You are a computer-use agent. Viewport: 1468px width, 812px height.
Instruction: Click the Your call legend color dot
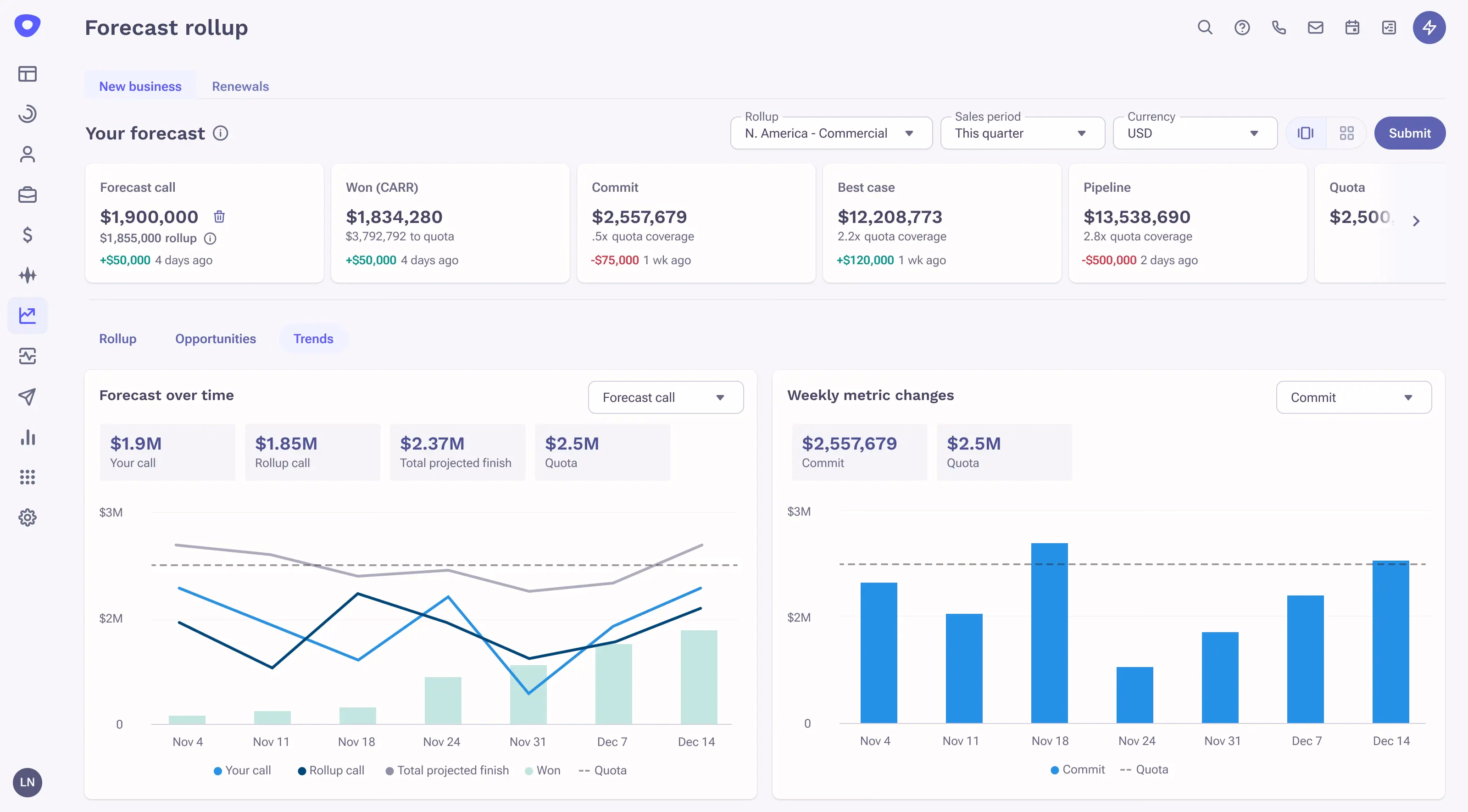point(218,771)
